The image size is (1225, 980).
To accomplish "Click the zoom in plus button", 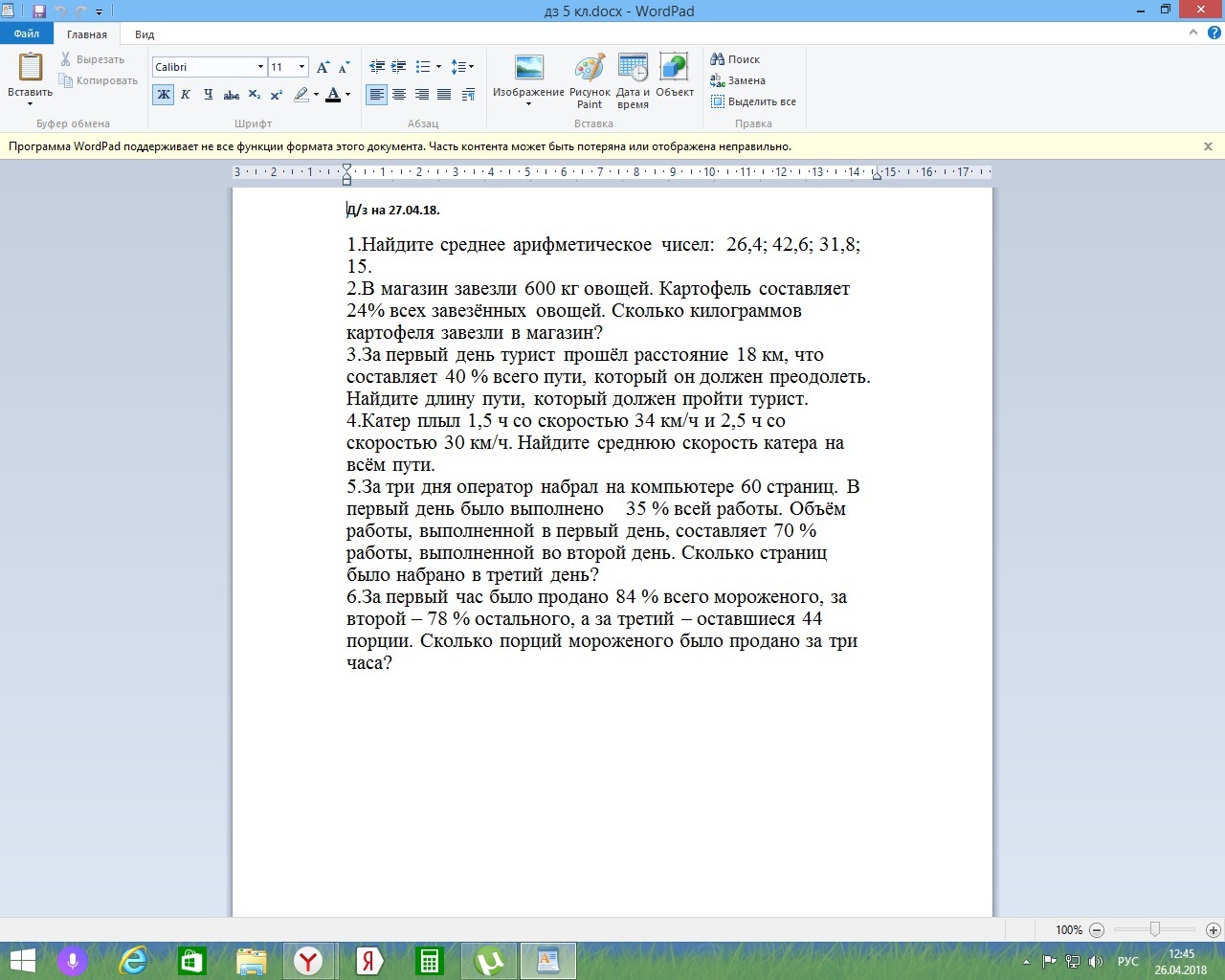I will (x=1214, y=929).
